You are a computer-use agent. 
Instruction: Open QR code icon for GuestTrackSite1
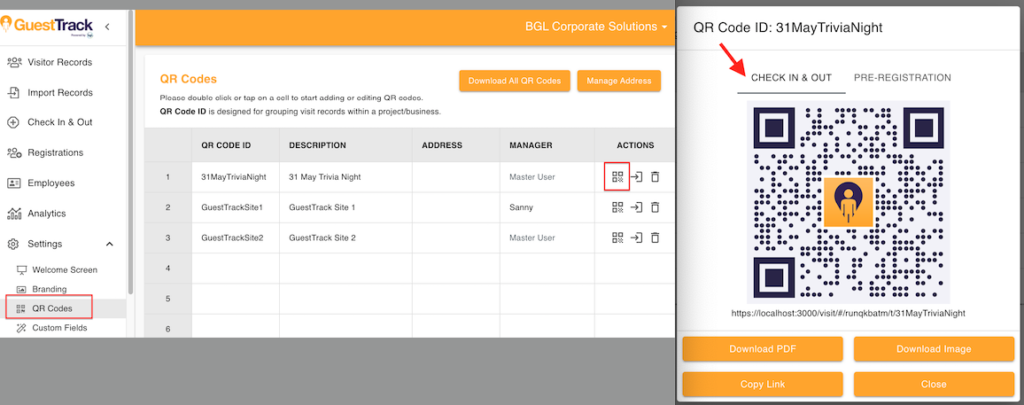click(617, 207)
